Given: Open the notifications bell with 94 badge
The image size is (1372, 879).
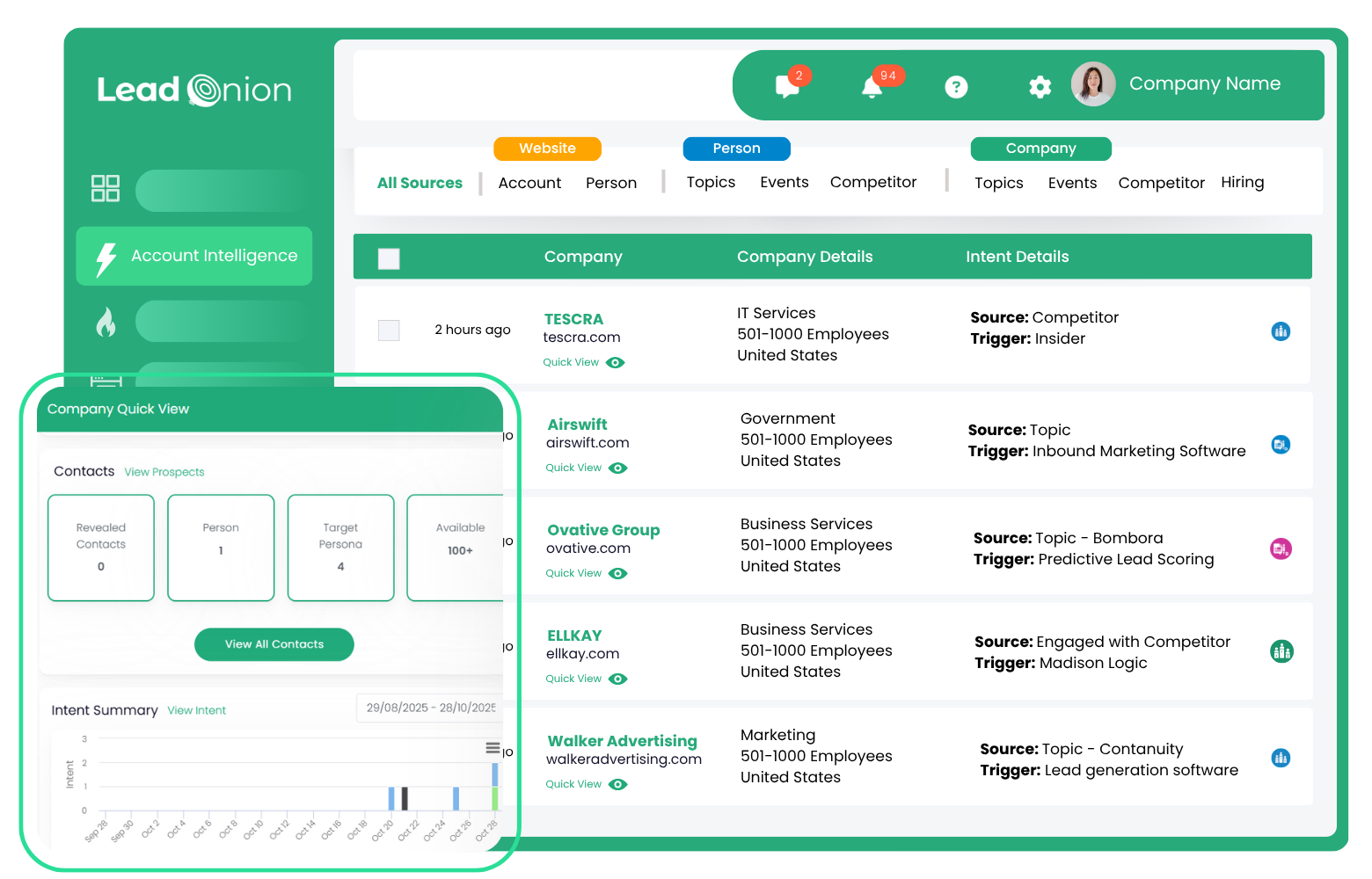Looking at the screenshot, I should (872, 86).
